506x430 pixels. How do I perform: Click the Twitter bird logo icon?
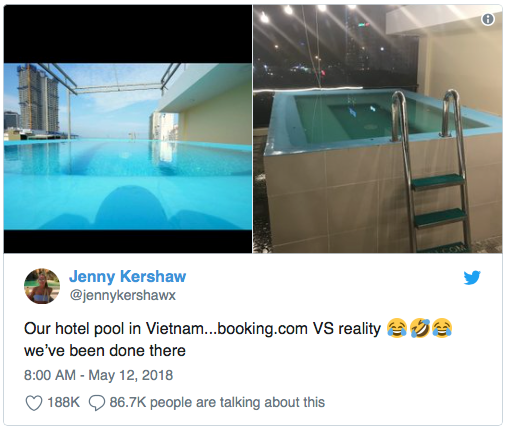coord(472,277)
